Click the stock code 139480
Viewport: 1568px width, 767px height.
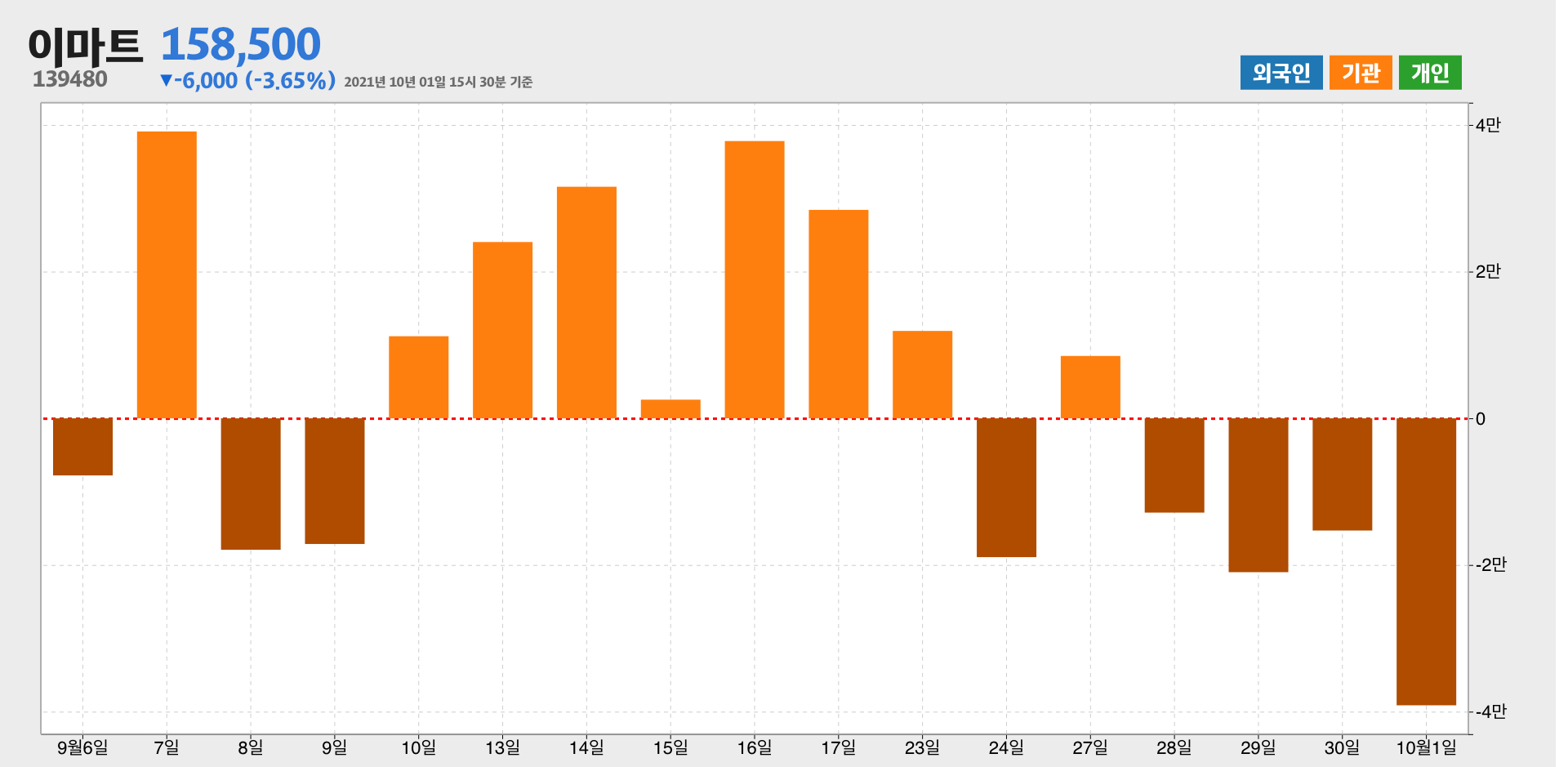[70, 79]
